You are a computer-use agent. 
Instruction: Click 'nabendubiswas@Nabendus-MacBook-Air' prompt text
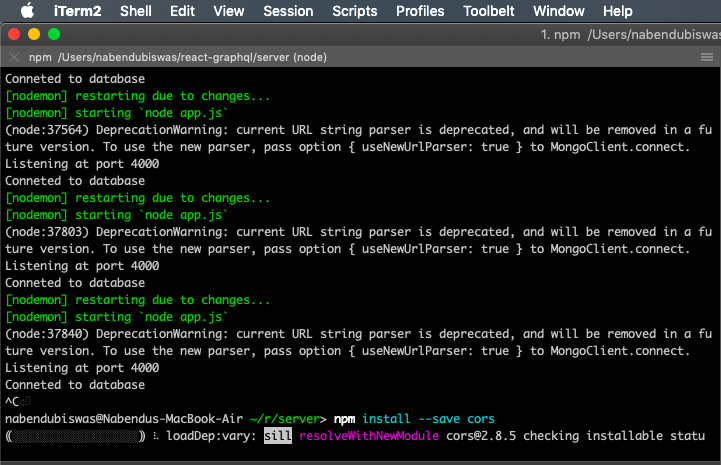click(x=124, y=419)
